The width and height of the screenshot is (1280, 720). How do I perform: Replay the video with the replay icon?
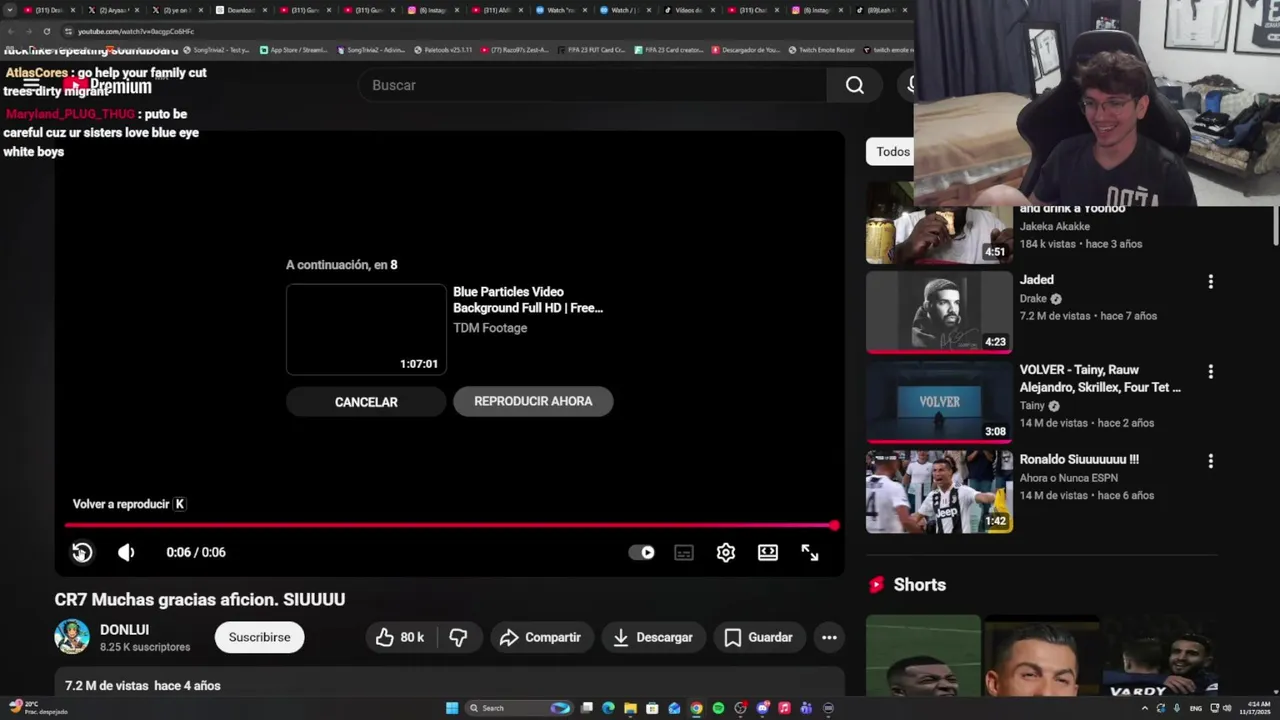(82, 552)
